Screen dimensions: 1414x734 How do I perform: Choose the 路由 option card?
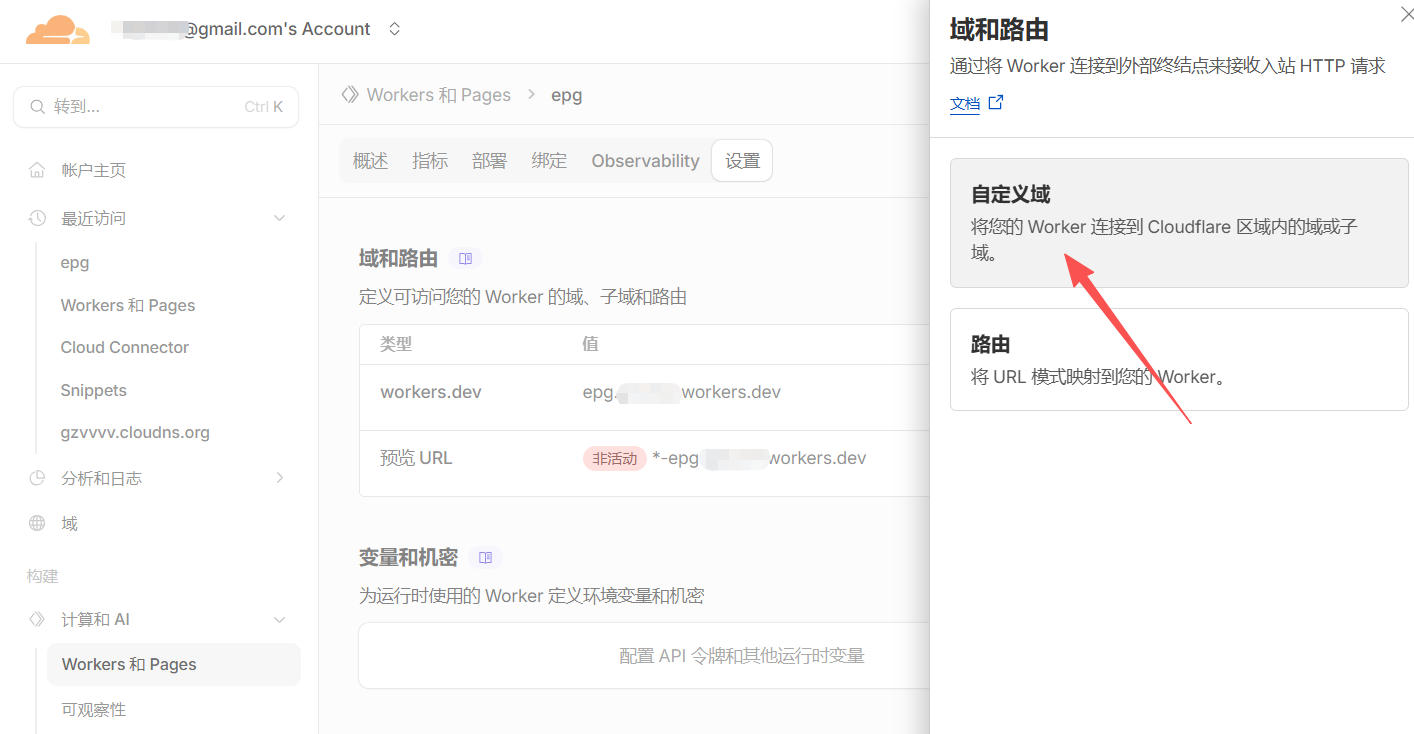1178,359
